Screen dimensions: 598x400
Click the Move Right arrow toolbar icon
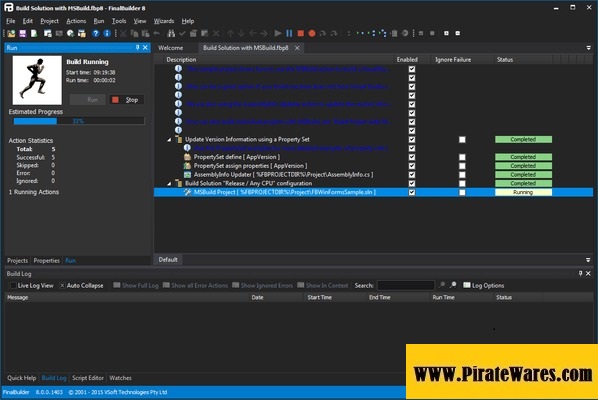pos(264,34)
